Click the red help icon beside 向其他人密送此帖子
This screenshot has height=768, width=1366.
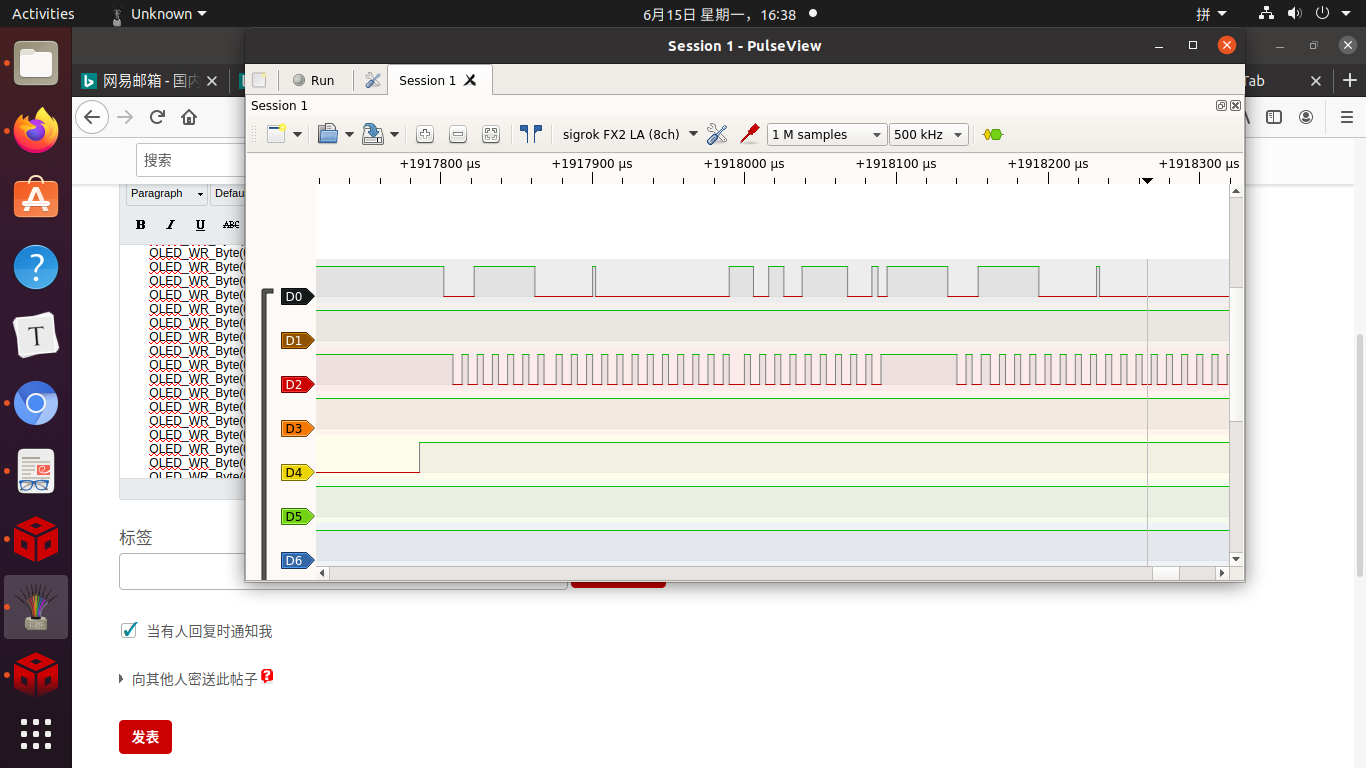(267, 676)
